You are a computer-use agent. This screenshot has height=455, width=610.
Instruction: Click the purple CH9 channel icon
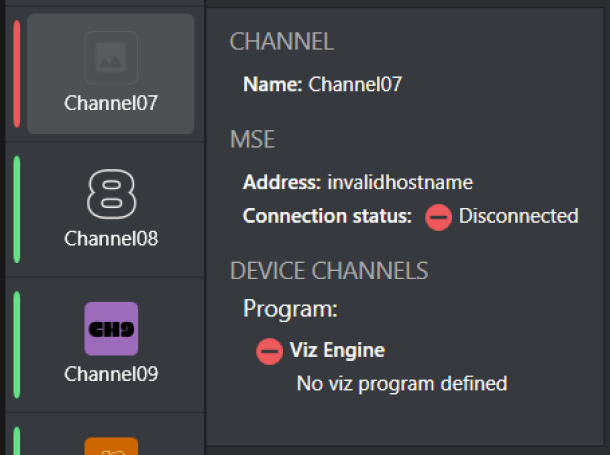111,329
